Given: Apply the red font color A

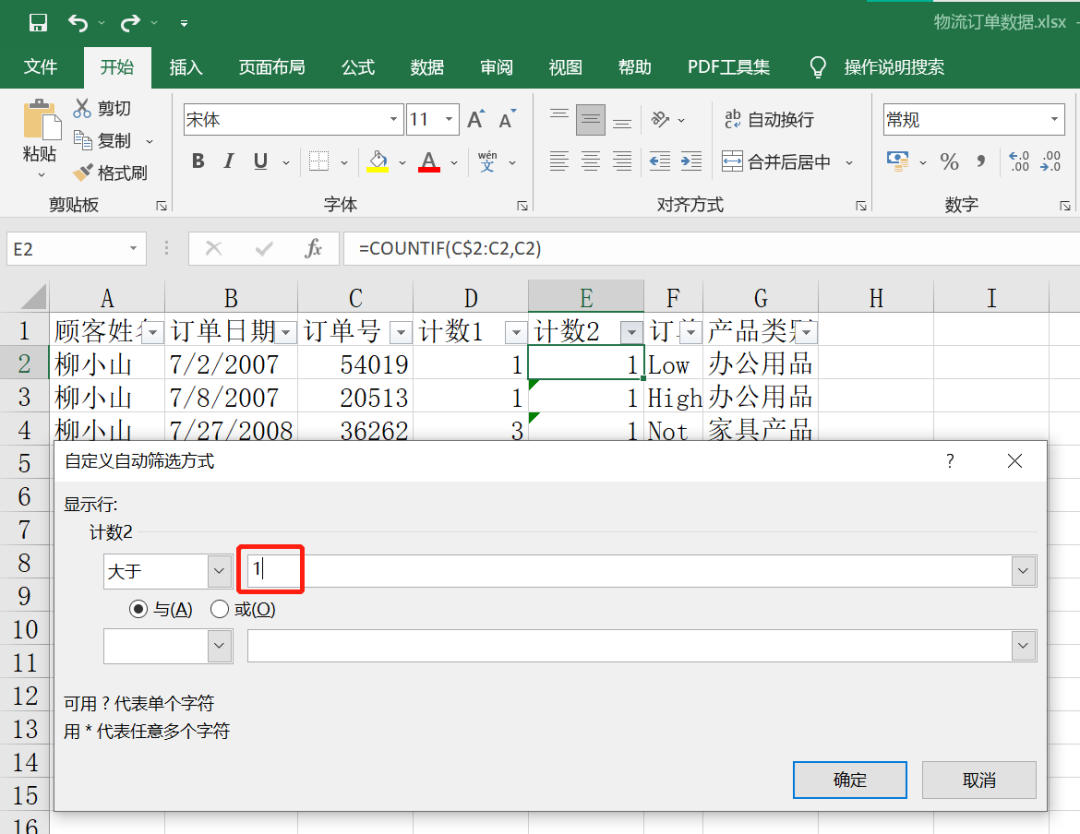Looking at the screenshot, I should point(429,161).
